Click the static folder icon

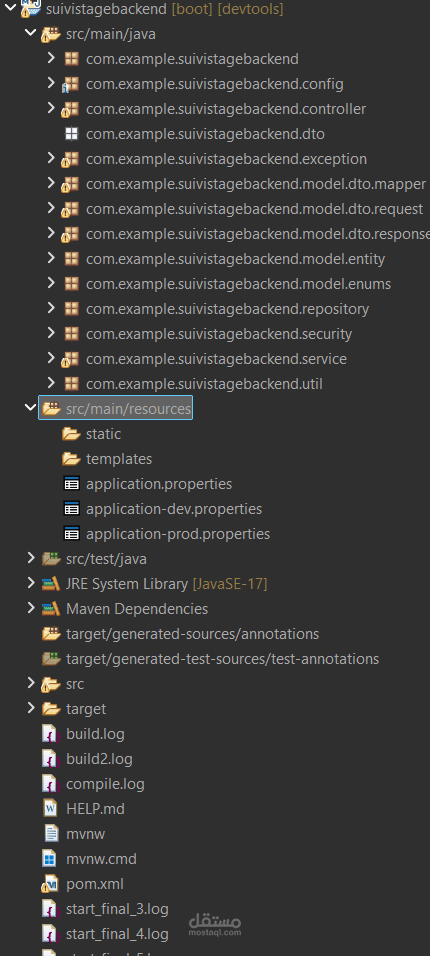coord(71,433)
